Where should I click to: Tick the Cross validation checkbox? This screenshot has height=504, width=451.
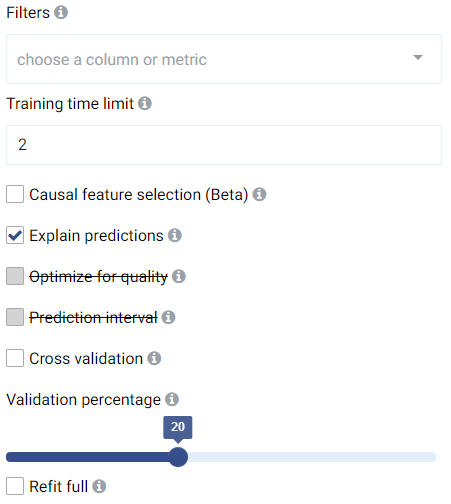(x=15, y=358)
